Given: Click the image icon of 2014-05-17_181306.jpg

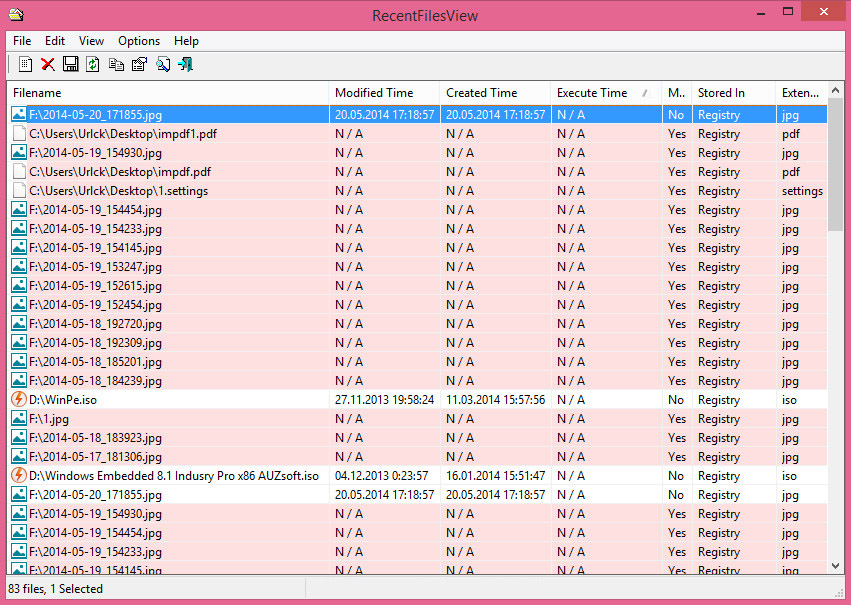Looking at the screenshot, I should tap(18, 456).
